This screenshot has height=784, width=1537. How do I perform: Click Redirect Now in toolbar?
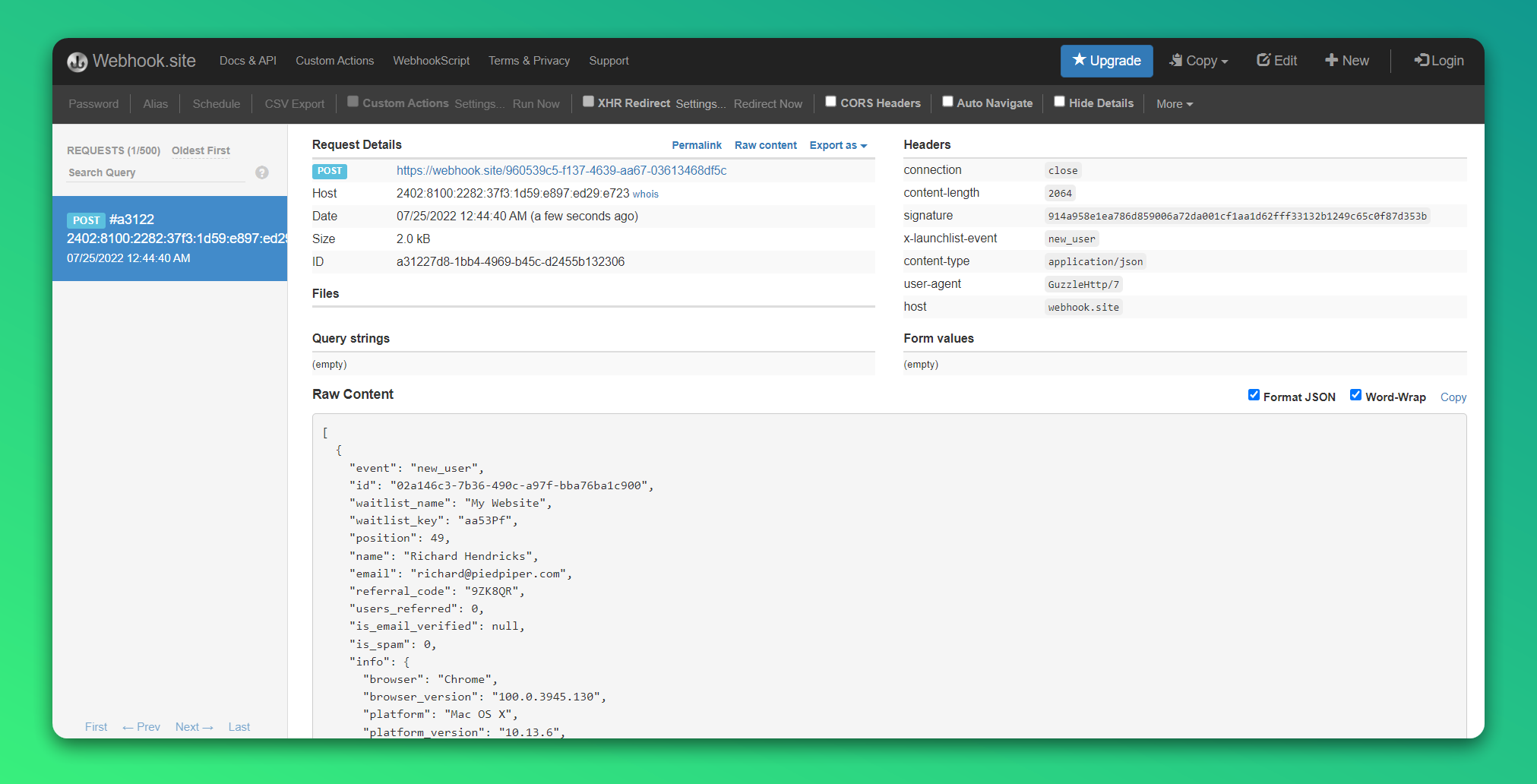[767, 104]
